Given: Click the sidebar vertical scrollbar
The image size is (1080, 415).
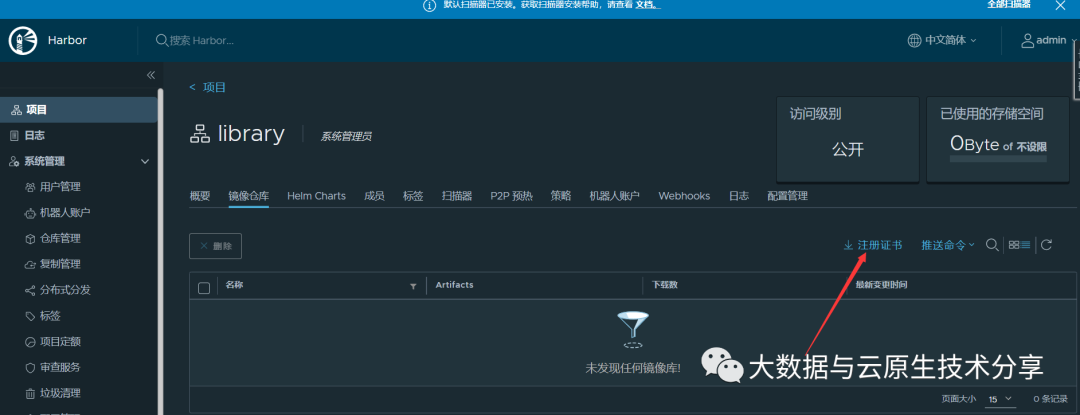Looking at the screenshot, I should click(x=160, y=251).
